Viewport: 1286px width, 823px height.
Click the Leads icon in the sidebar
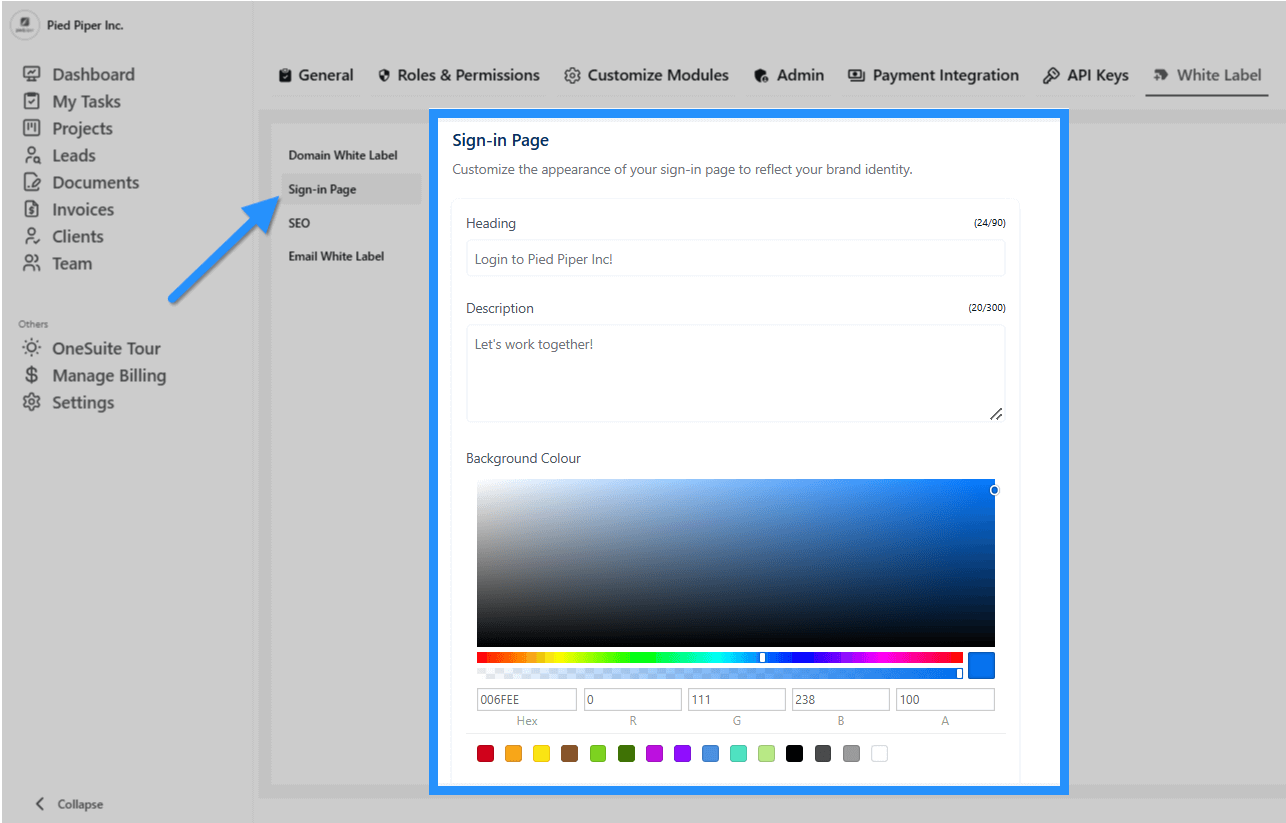(30, 155)
